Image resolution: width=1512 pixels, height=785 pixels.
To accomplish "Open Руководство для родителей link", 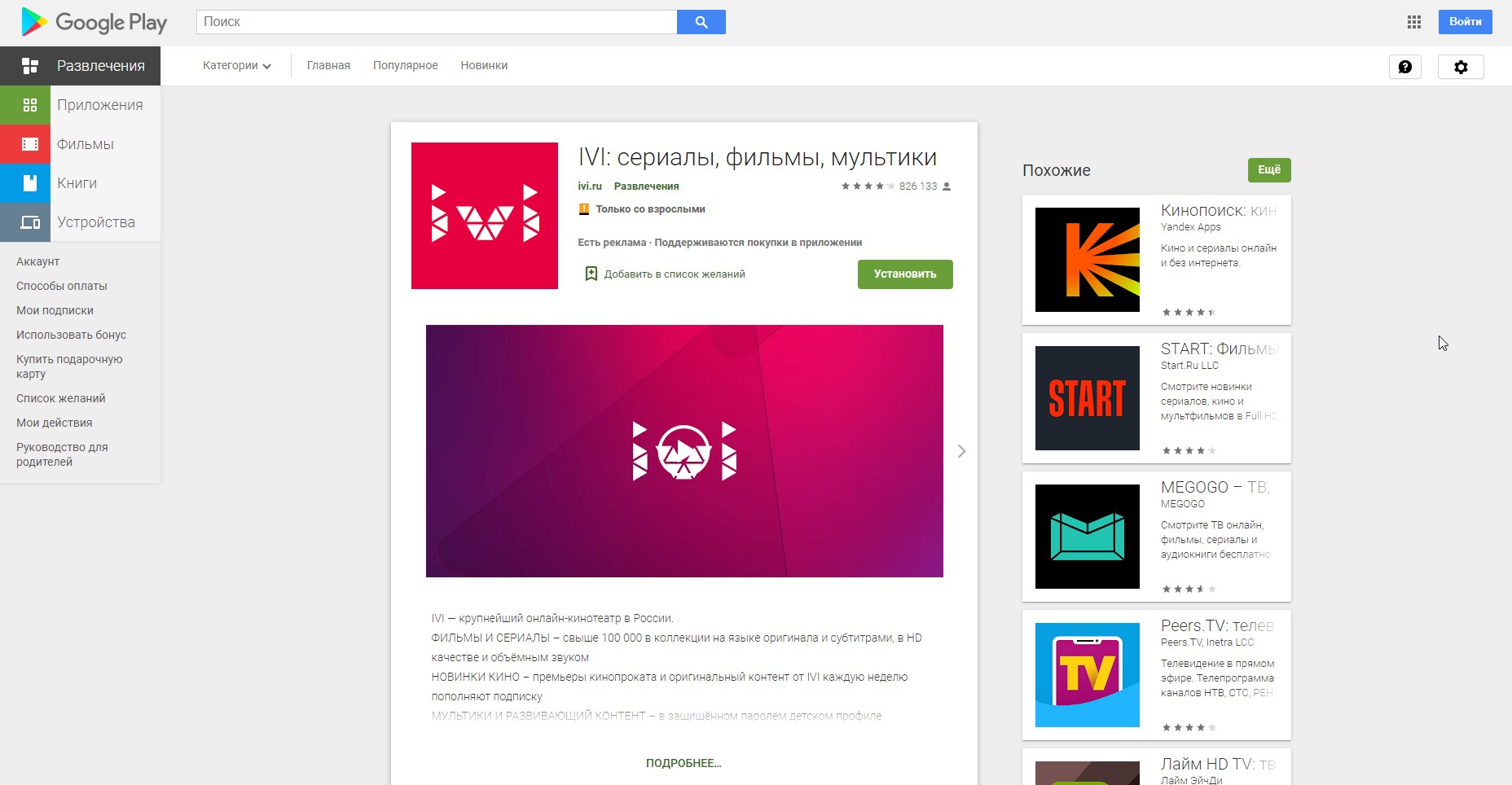I will [62, 454].
